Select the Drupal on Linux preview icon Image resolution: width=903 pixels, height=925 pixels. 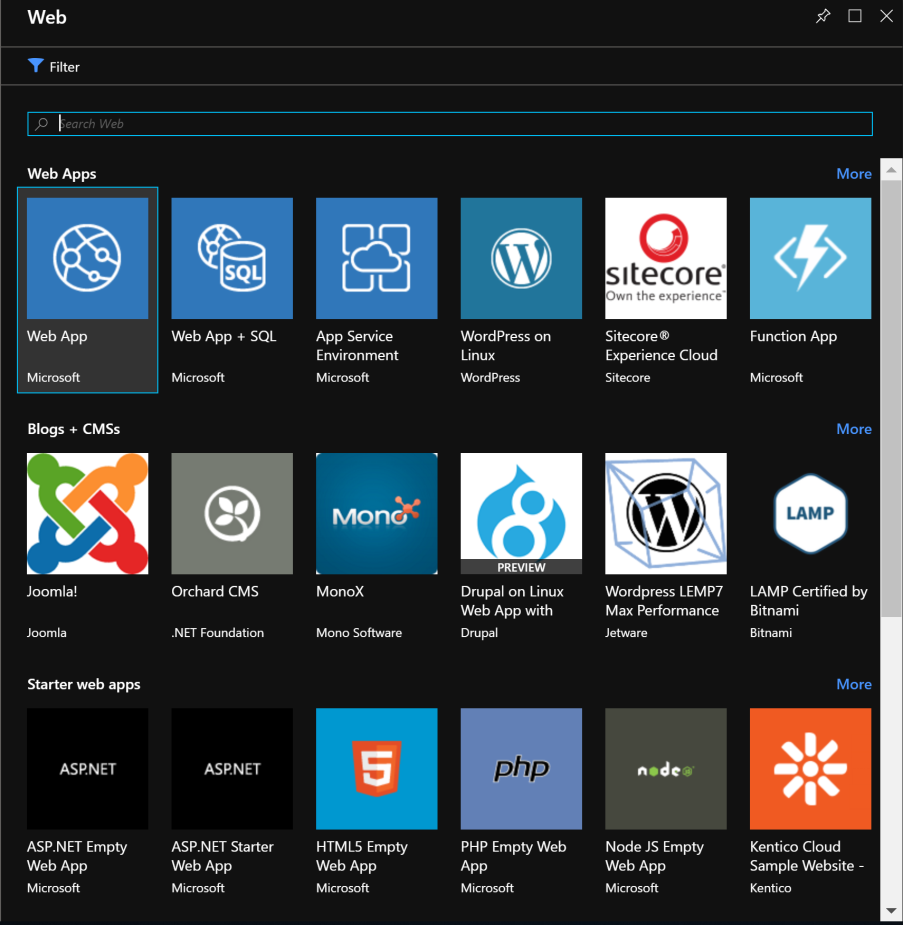click(521, 514)
